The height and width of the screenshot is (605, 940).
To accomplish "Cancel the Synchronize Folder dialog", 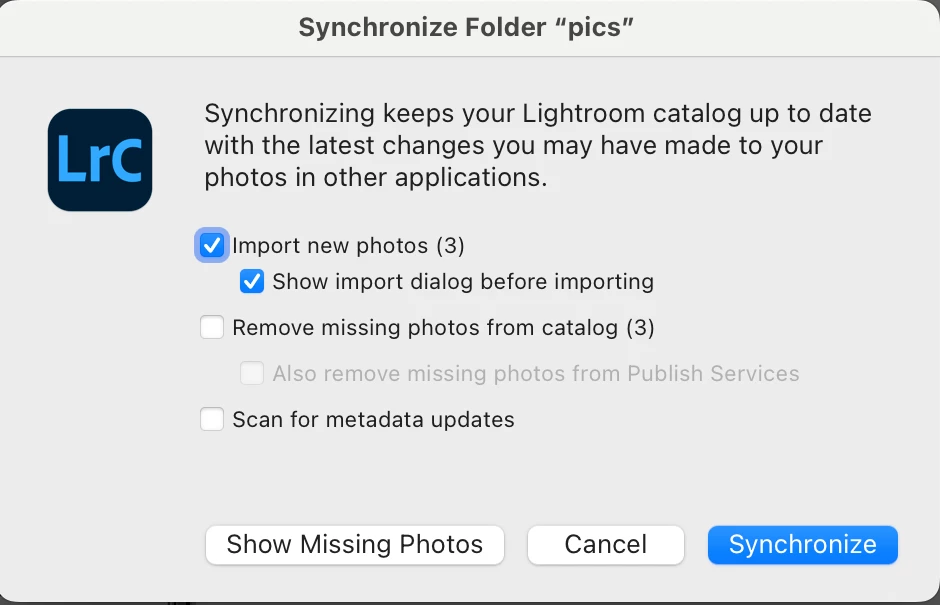I will (x=605, y=545).
